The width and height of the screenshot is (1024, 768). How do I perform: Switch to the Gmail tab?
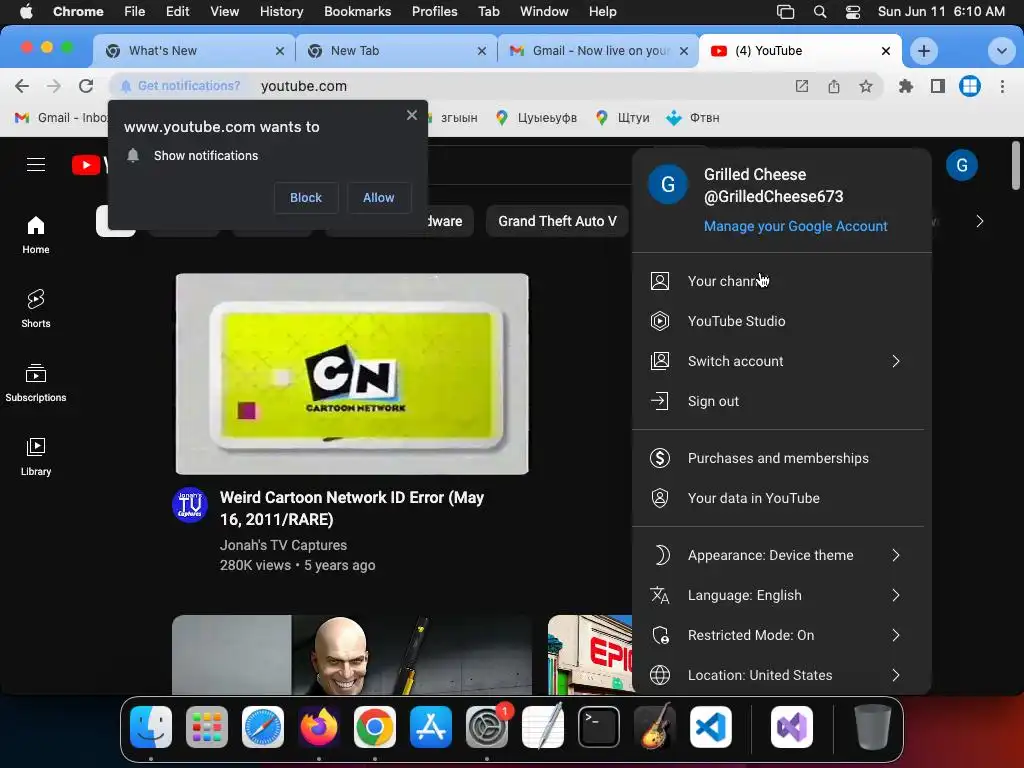click(x=598, y=51)
